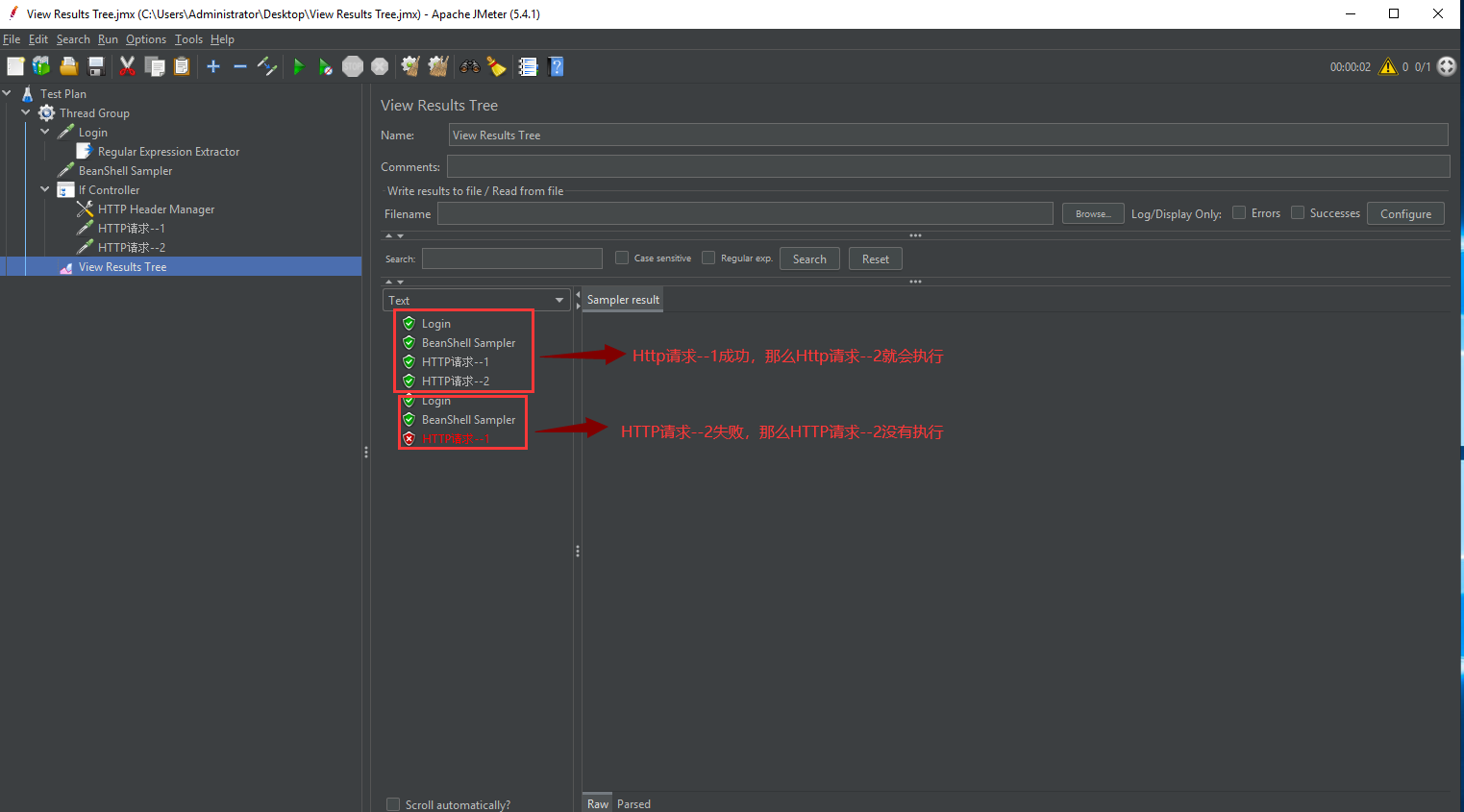The width and height of the screenshot is (1464, 812).
Task: Clear all results with double broom icon
Action: (438, 66)
